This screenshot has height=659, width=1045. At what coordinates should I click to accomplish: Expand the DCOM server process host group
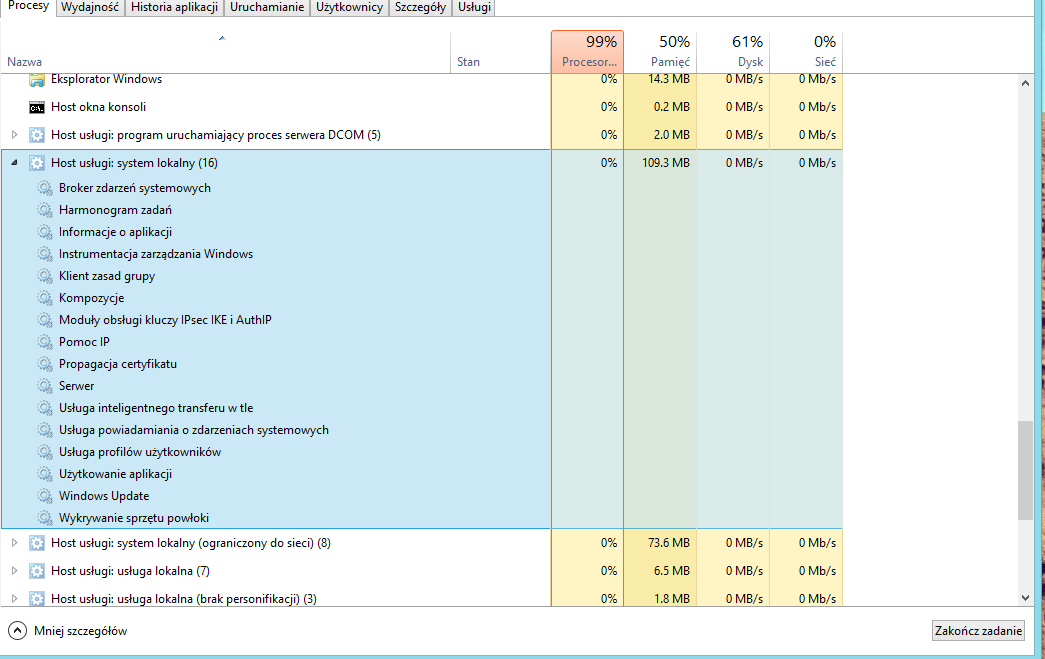[x=14, y=135]
